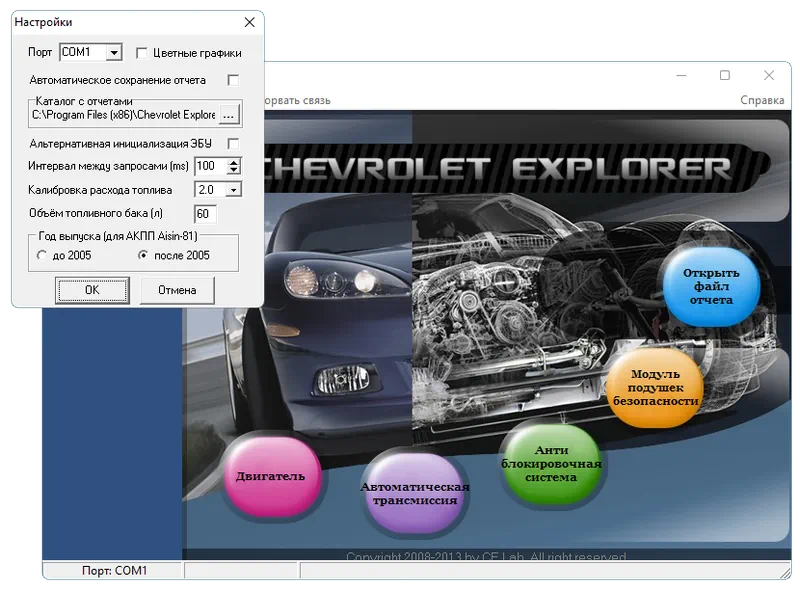The image size is (800, 591).
Task: Expand the Порт COM1 dropdown
Action: pyautogui.click(x=114, y=53)
